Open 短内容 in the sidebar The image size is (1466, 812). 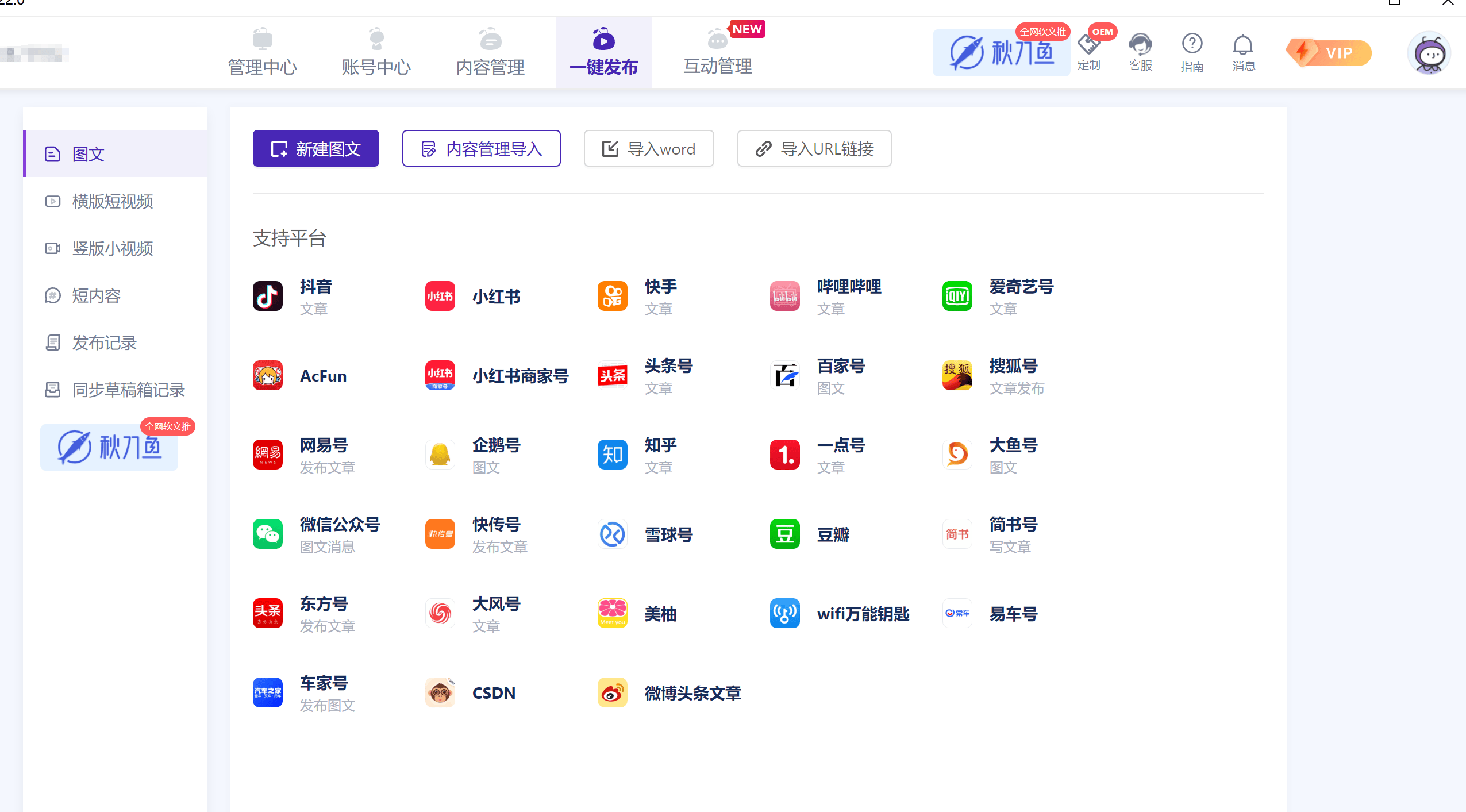click(x=115, y=295)
